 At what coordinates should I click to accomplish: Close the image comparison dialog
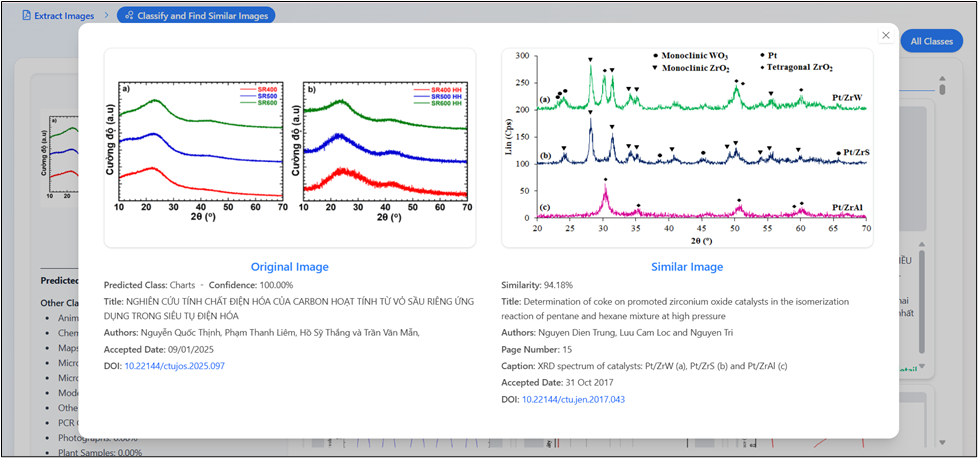885,36
